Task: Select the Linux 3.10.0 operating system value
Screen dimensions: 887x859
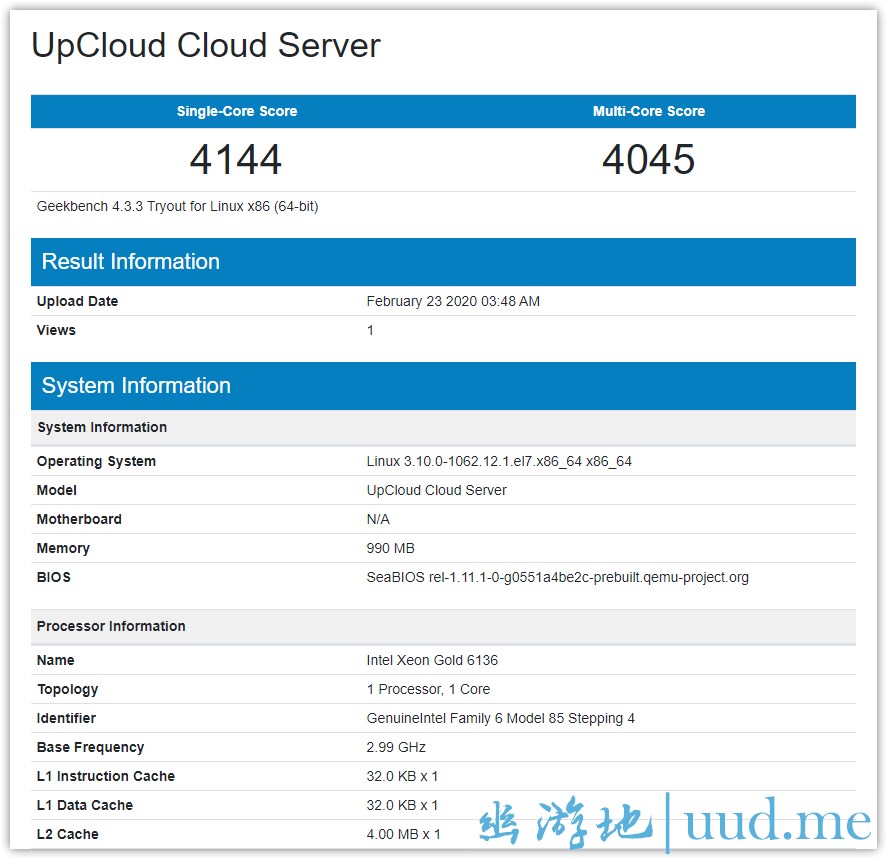Action: pyautogui.click(x=499, y=461)
